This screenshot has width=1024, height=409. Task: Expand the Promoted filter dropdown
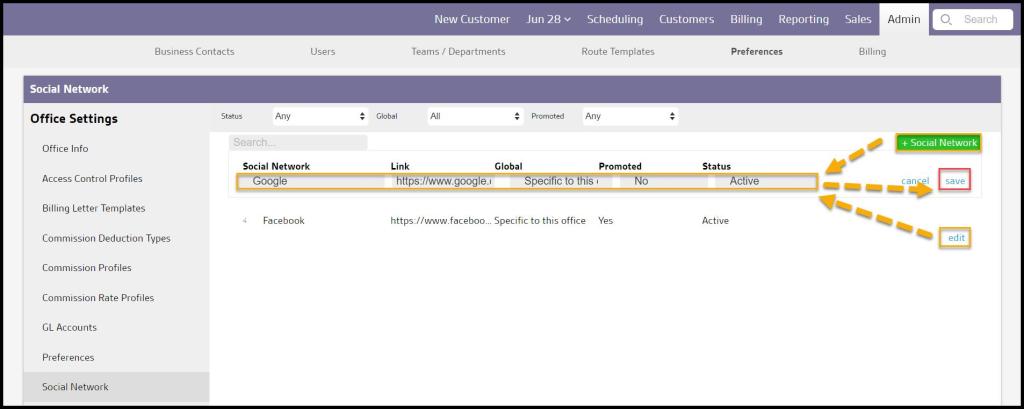click(x=630, y=116)
